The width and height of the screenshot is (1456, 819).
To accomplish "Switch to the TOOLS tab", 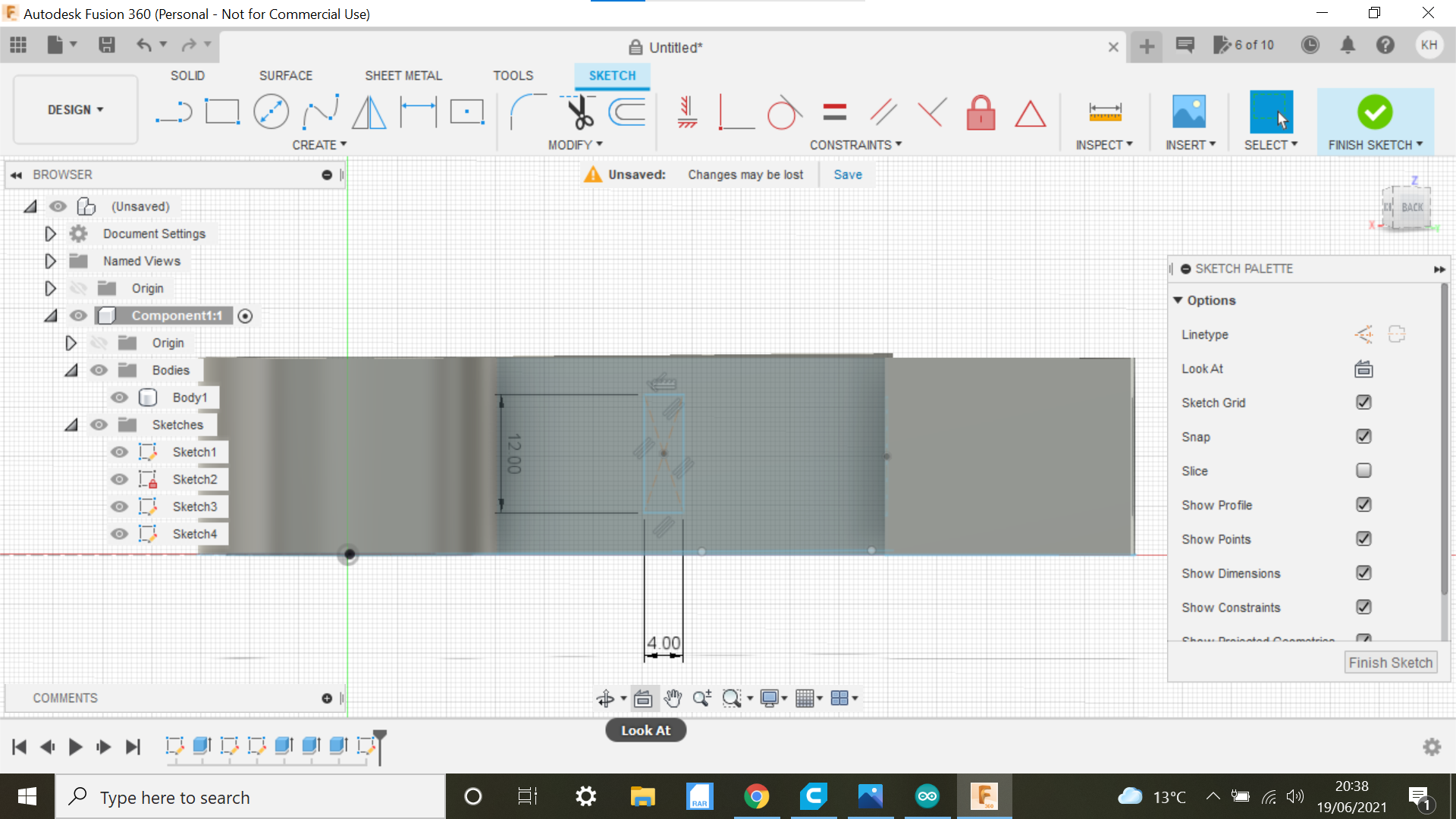I will coord(513,76).
